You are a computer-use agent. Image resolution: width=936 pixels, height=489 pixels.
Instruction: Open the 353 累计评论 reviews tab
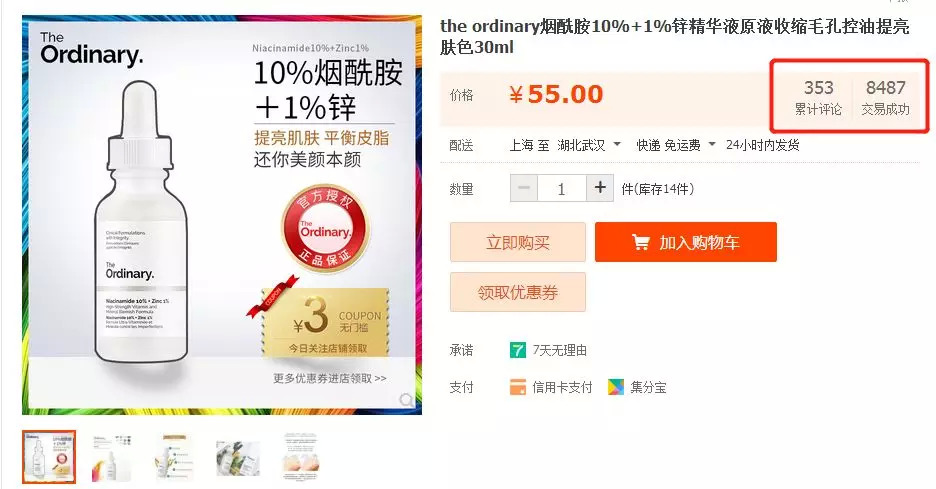tap(818, 97)
